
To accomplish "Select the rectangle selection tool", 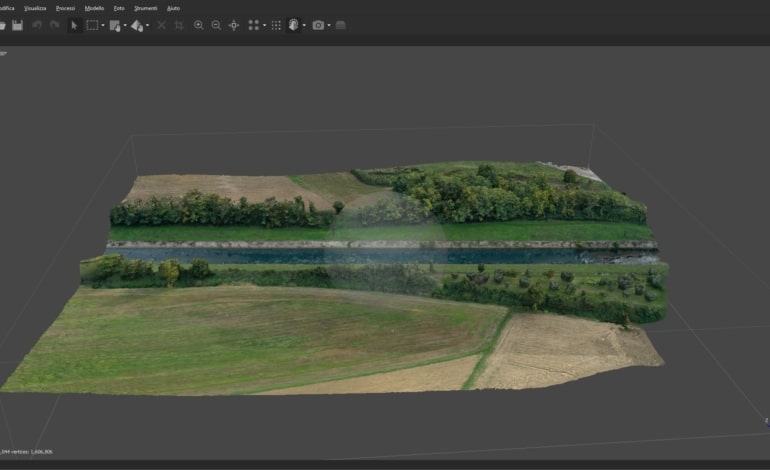I will [92, 26].
